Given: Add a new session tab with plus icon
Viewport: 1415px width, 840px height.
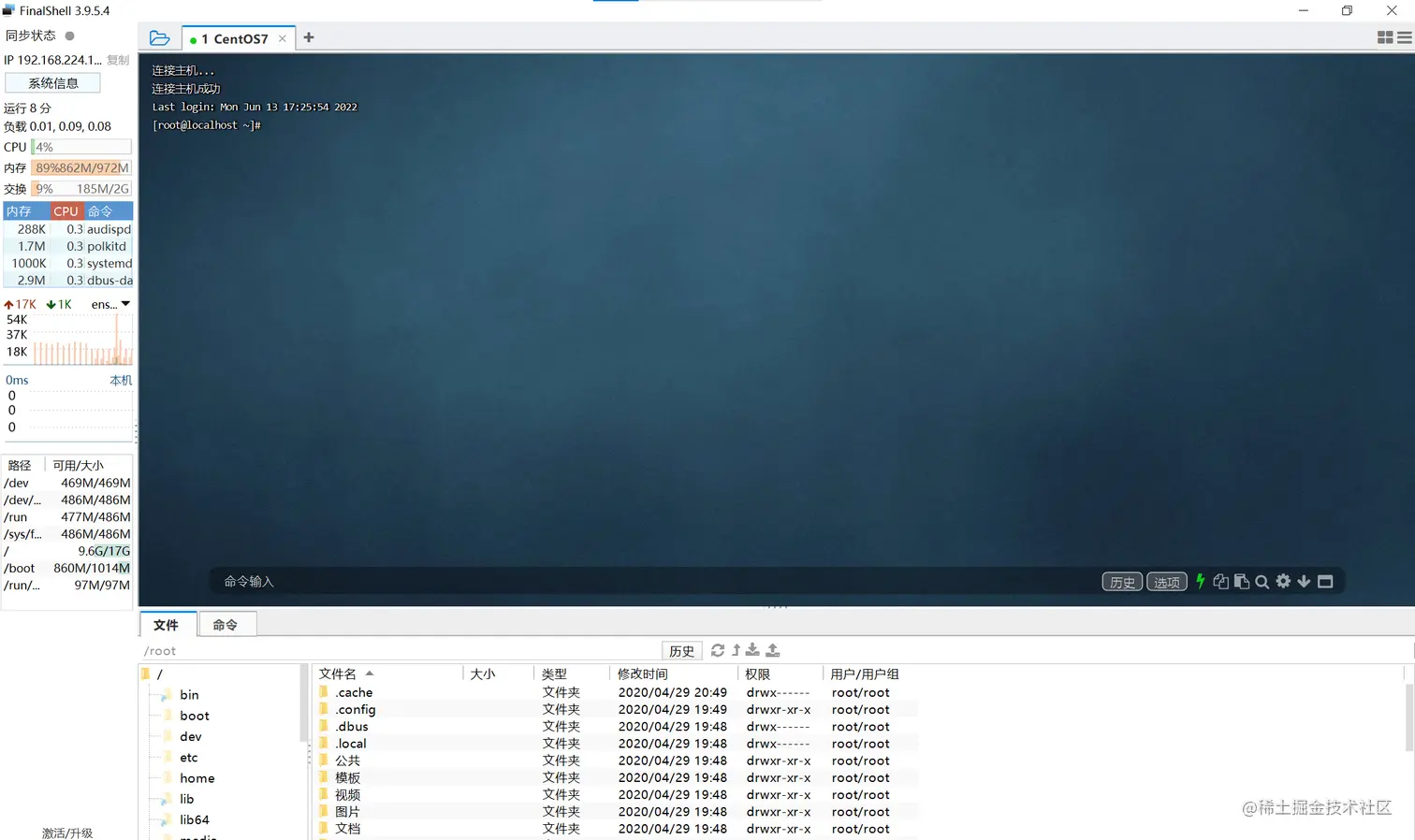Looking at the screenshot, I should pyautogui.click(x=309, y=37).
